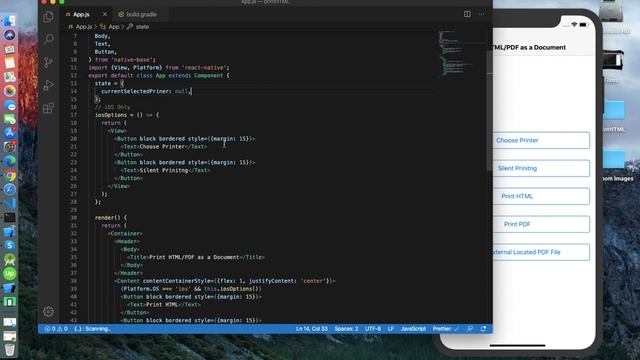Screen dimensions: 640x360
Task: Click the Title text on line 35
Action: (194, 257)
